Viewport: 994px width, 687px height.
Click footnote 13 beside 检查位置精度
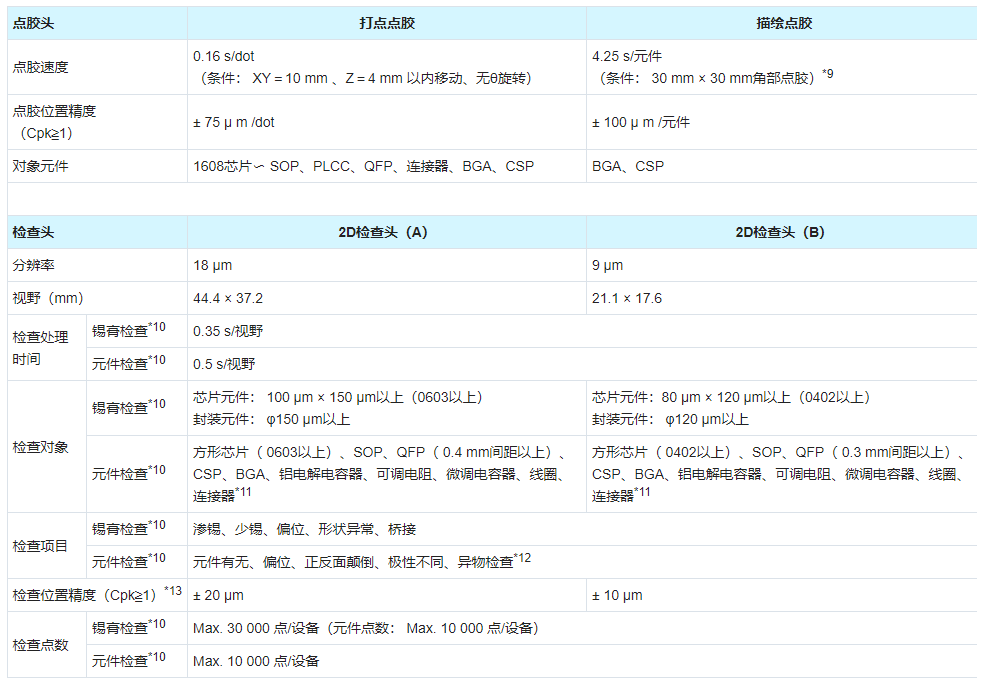pyautogui.click(x=174, y=591)
